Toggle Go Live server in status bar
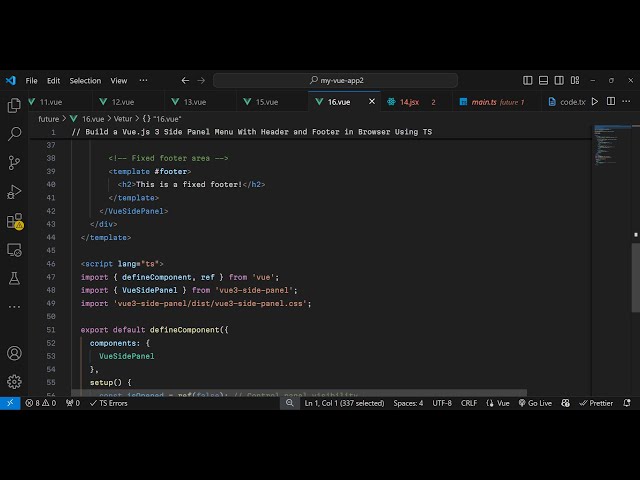 [535, 403]
